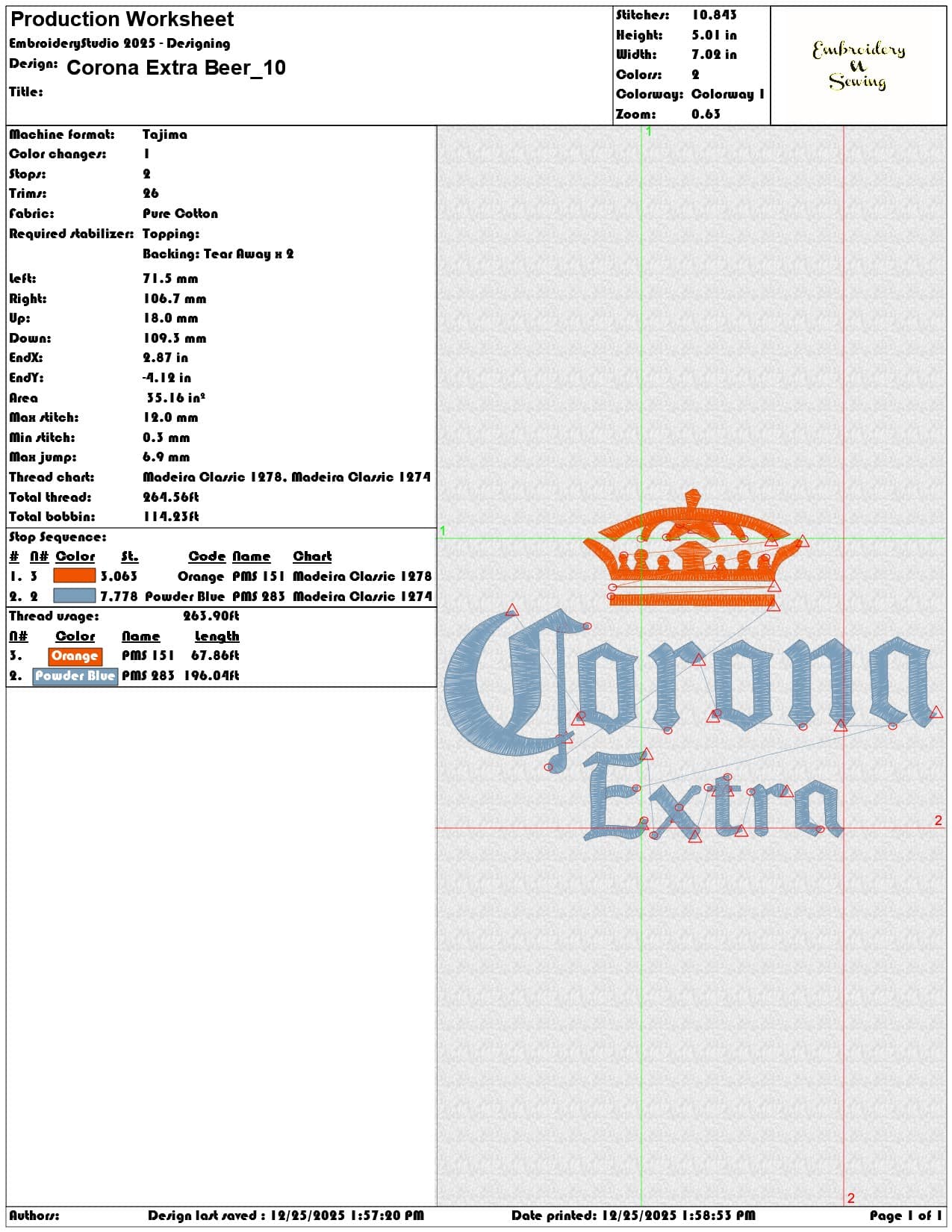Image resolution: width=952 pixels, height=1232 pixels.
Task: Click the Orange swatch in Thread usage
Action: 75,656
